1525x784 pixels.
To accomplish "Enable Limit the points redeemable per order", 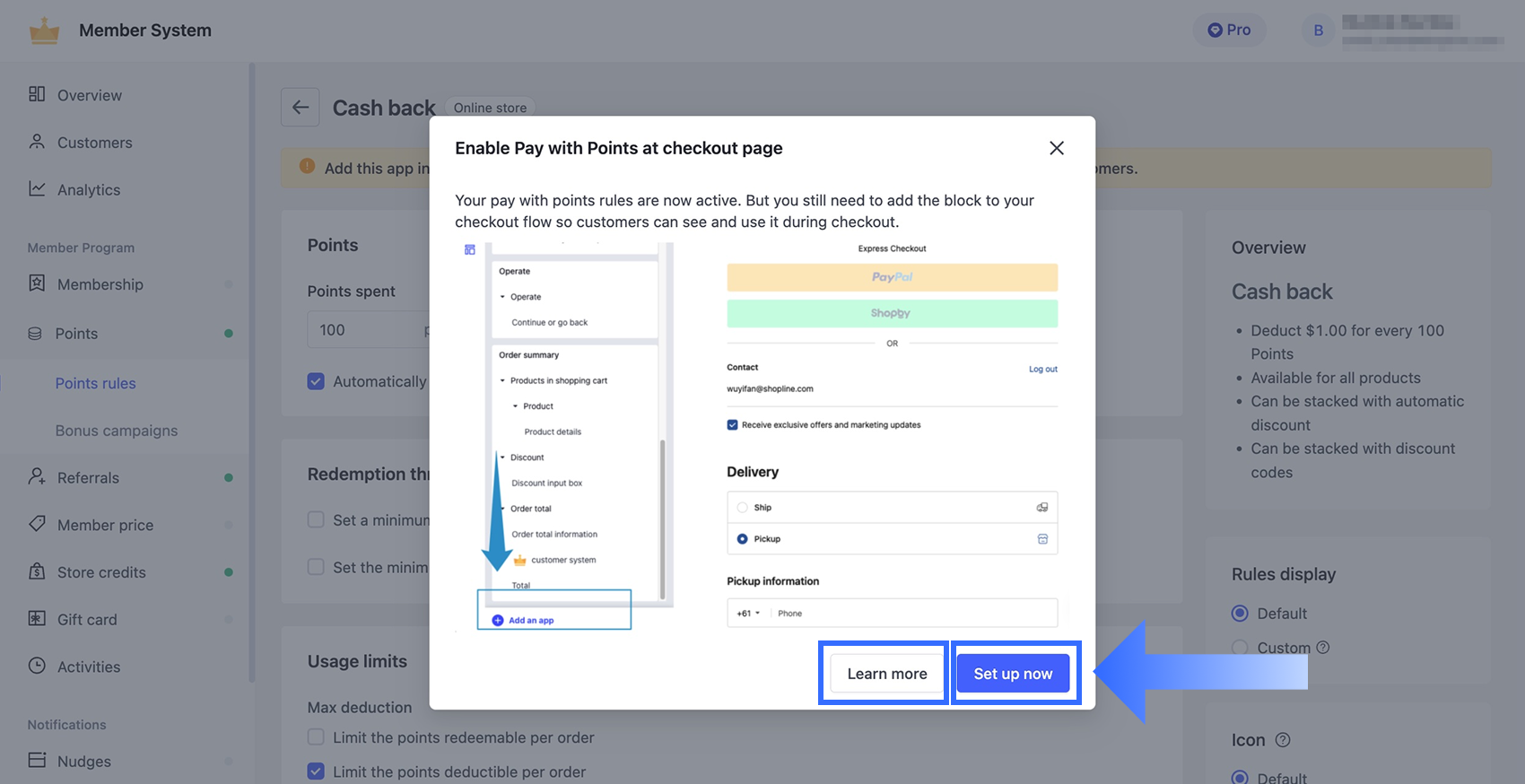I will point(316,737).
